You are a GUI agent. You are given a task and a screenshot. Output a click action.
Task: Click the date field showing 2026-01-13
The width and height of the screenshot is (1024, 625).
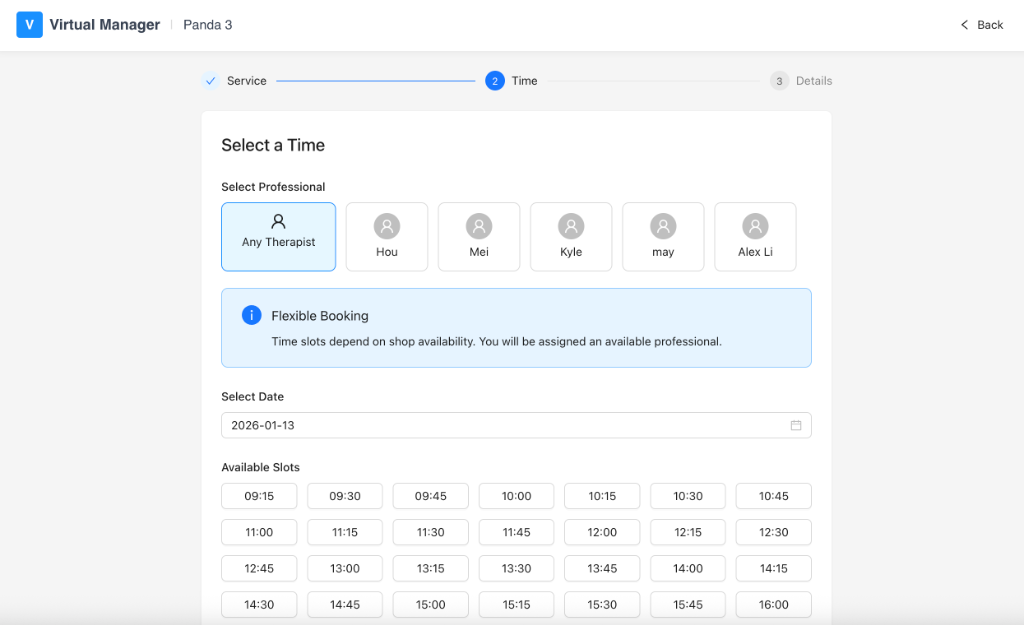516,425
